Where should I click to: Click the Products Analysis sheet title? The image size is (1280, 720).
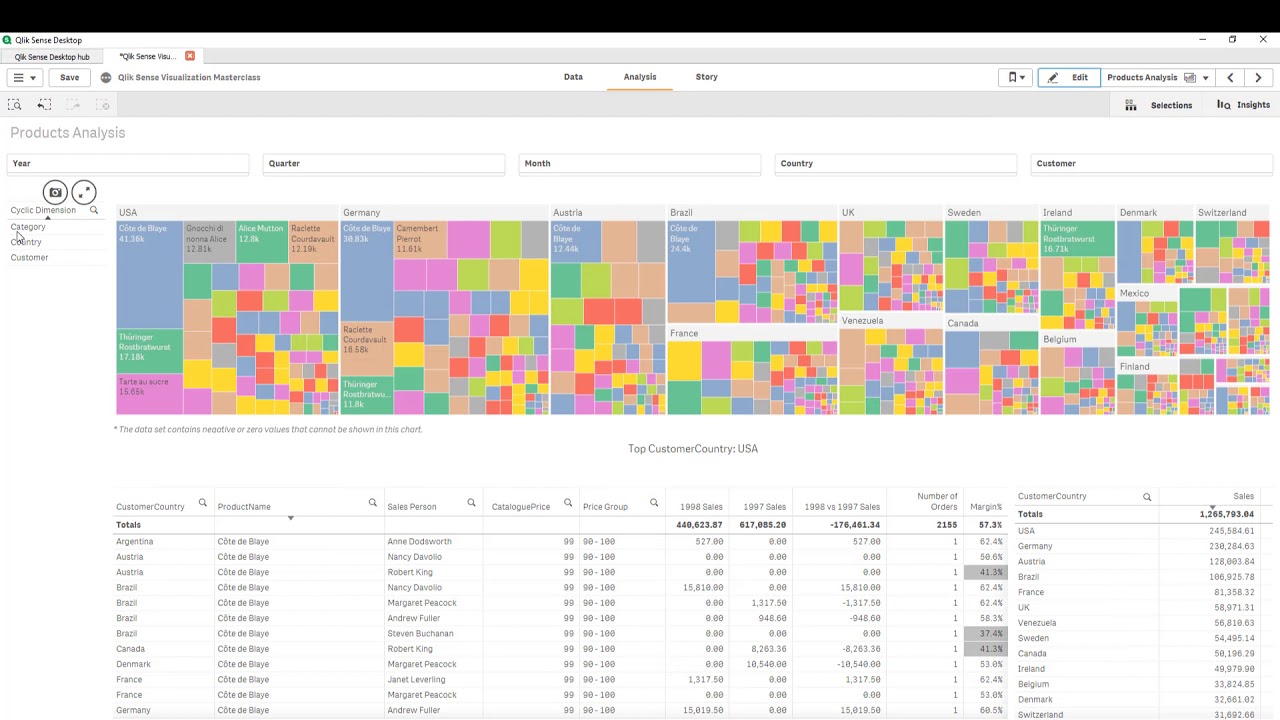[68, 133]
